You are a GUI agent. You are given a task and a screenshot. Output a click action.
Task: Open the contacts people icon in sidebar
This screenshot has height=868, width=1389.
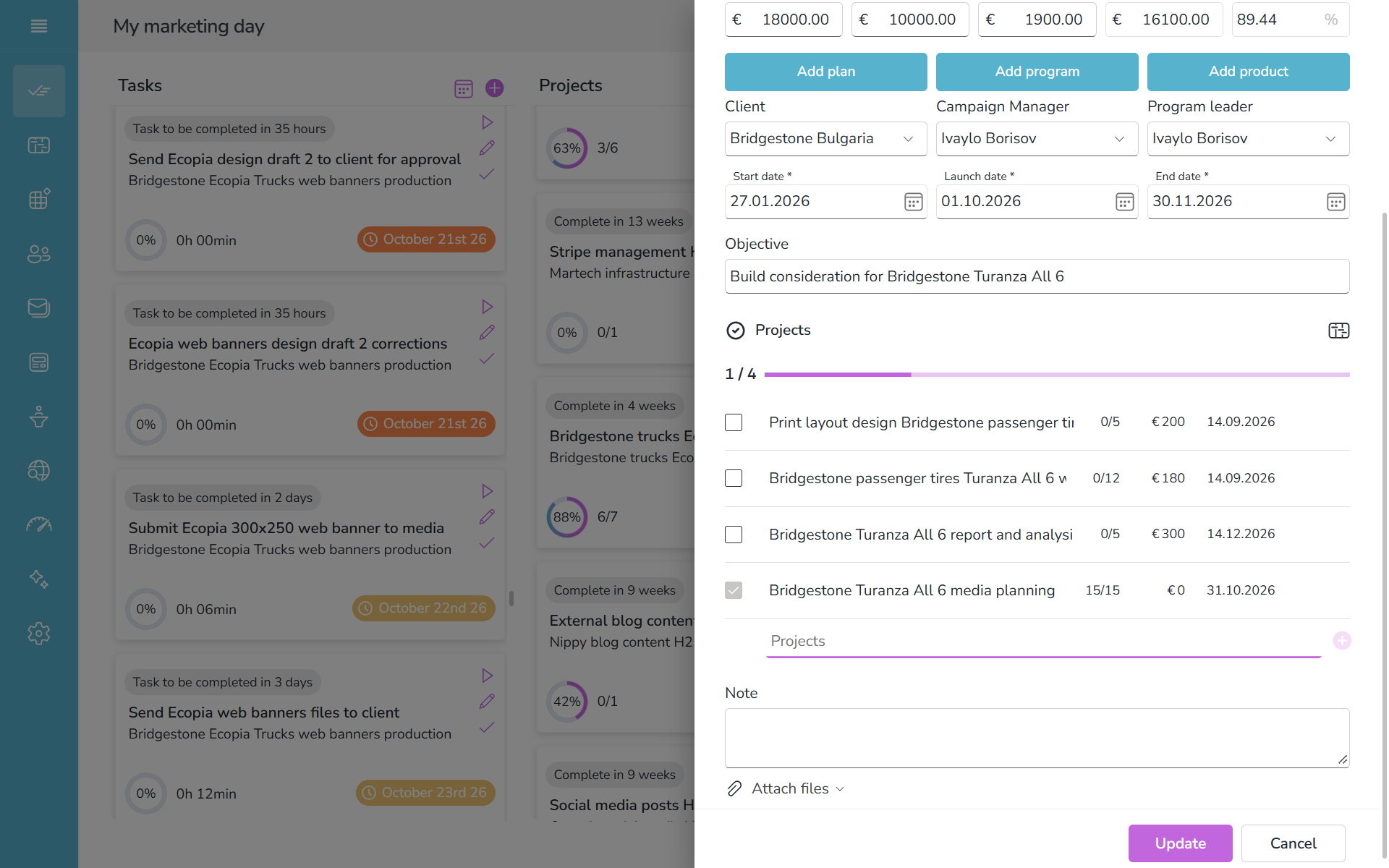[x=39, y=254]
